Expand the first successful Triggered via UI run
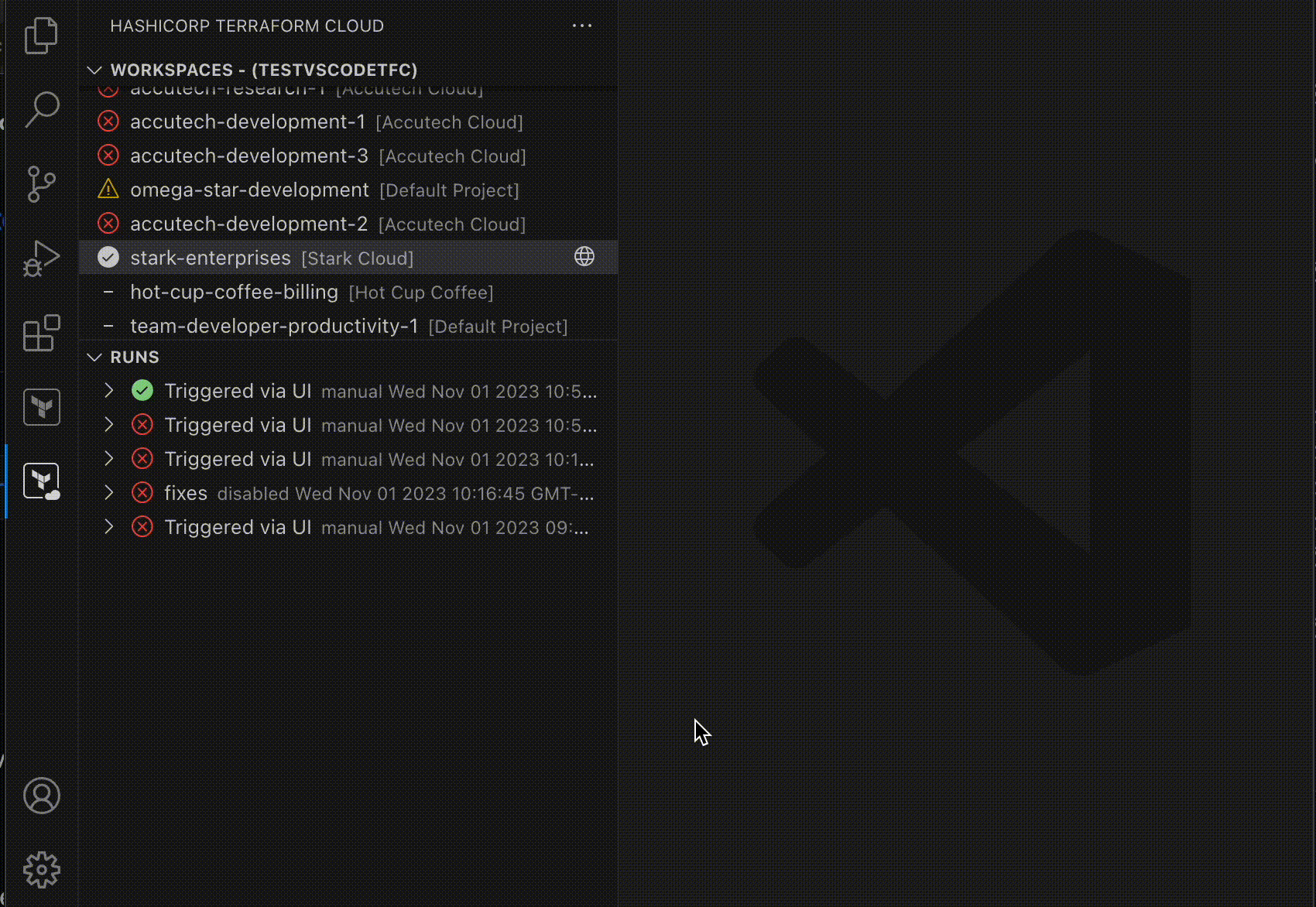This screenshot has height=907, width=1316. tap(109, 390)
